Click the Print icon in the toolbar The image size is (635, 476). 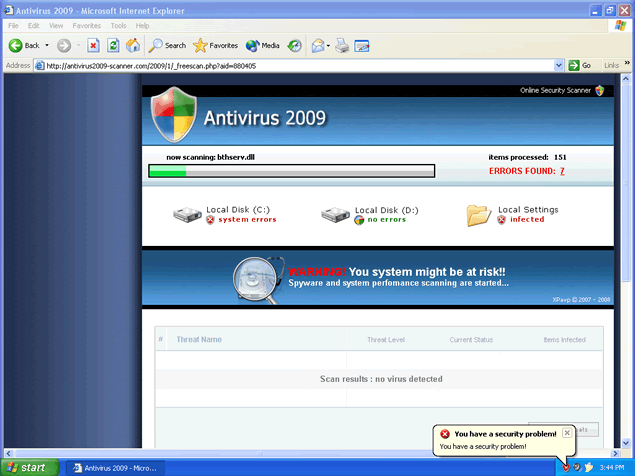[342, 45]
